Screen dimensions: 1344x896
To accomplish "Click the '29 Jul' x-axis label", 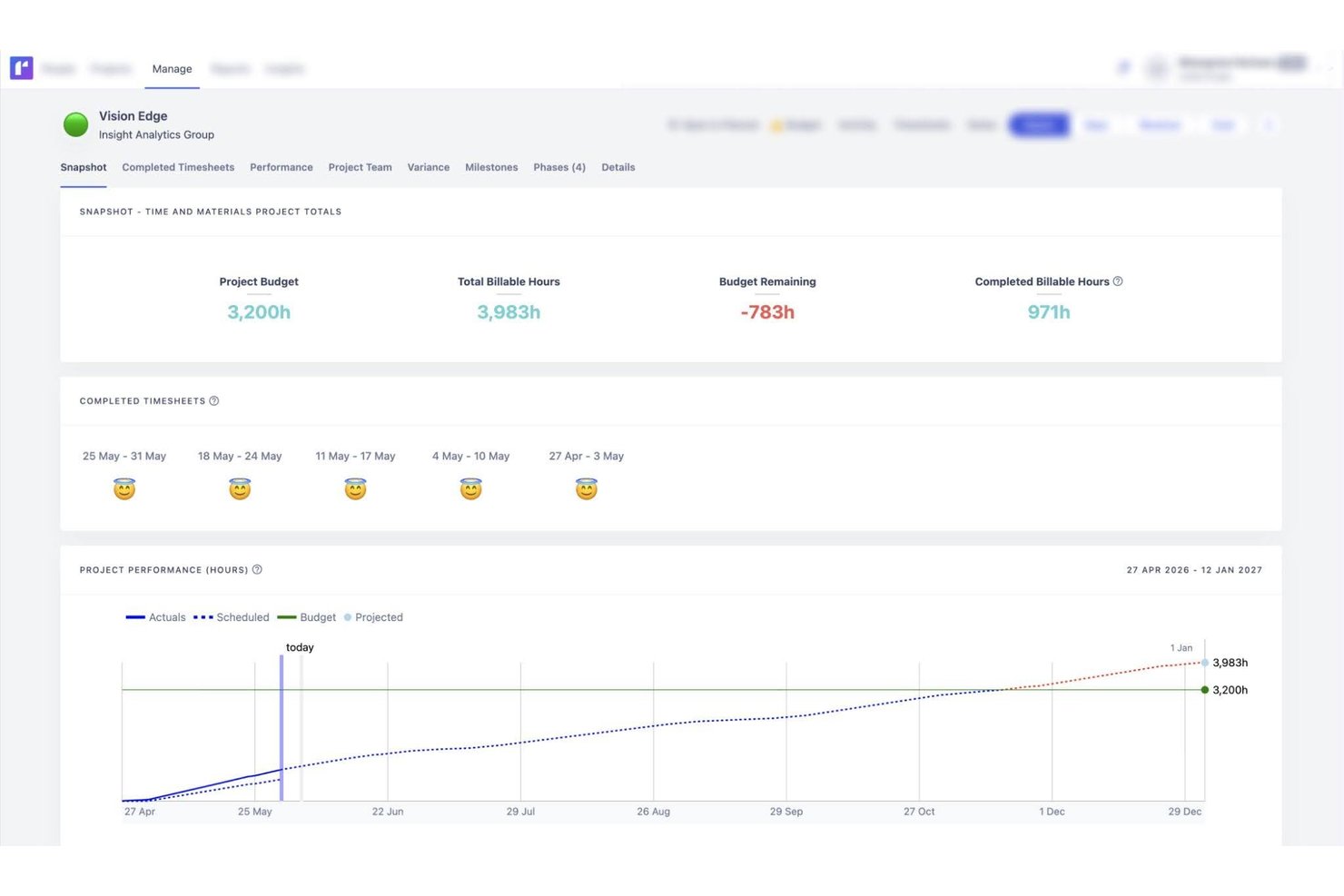I will click(x=520, y=812).
